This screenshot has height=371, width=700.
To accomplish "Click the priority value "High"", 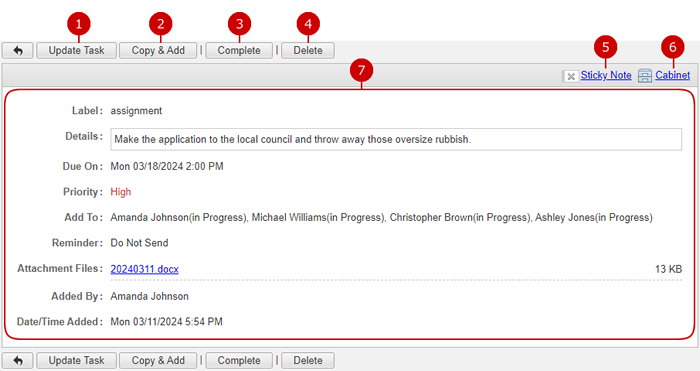I will click(x=121, y=192).
